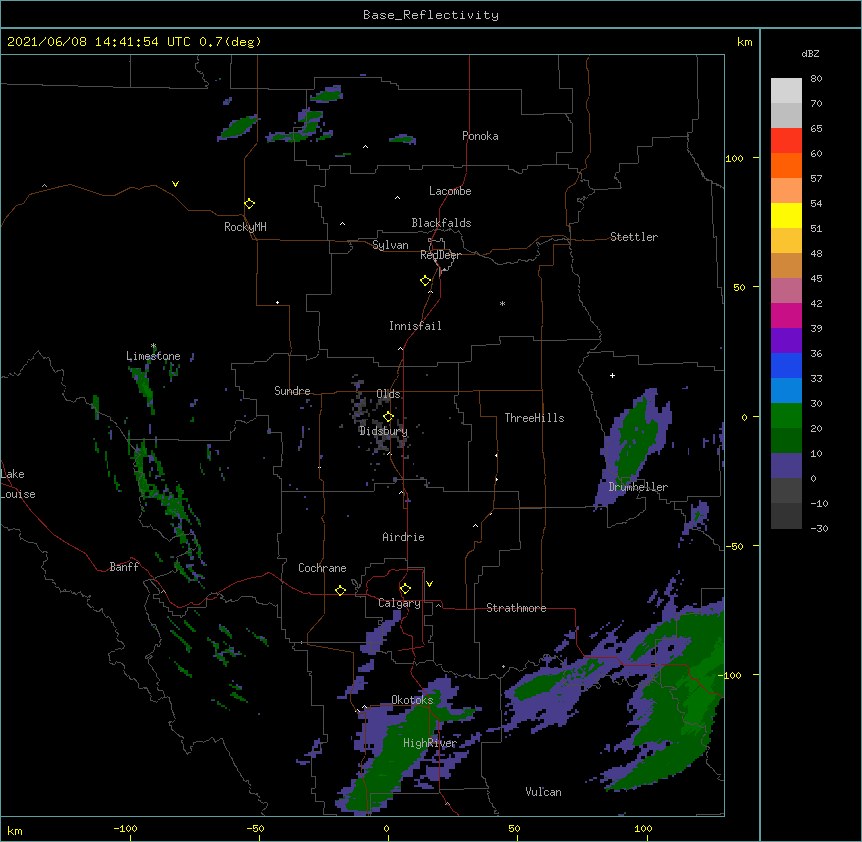Click the Drumheller label
Screen dimensions: 862x842
(638, 487)
